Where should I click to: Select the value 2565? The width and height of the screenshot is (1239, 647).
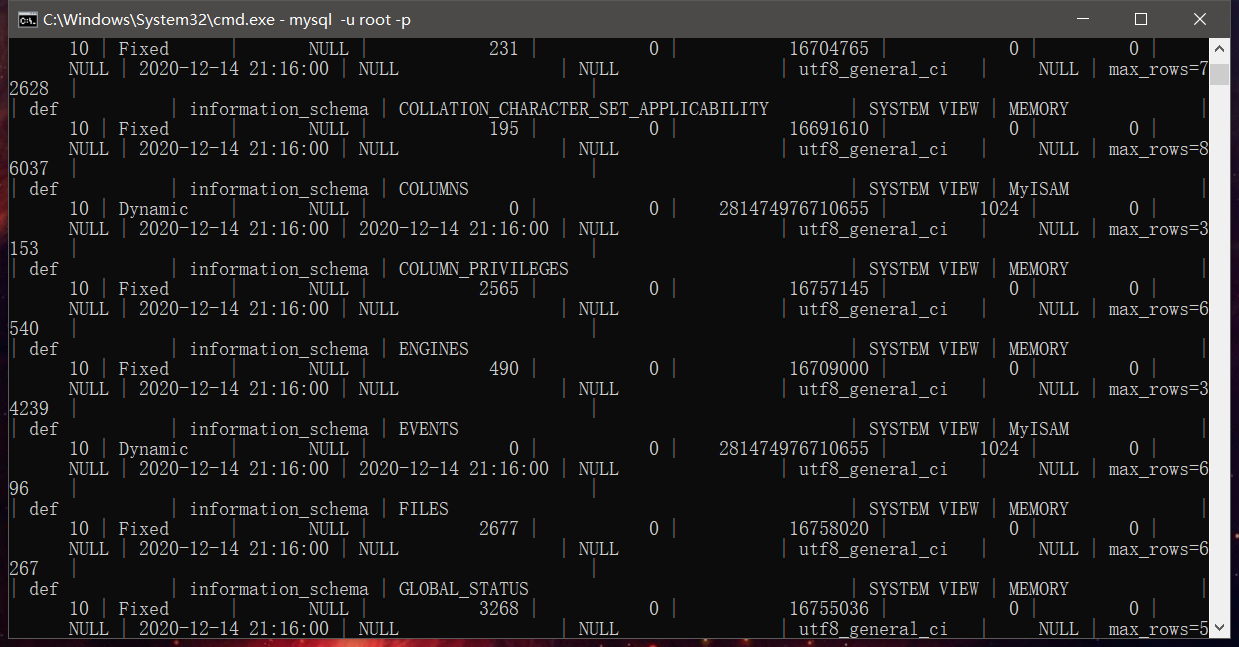pos(499,289)
